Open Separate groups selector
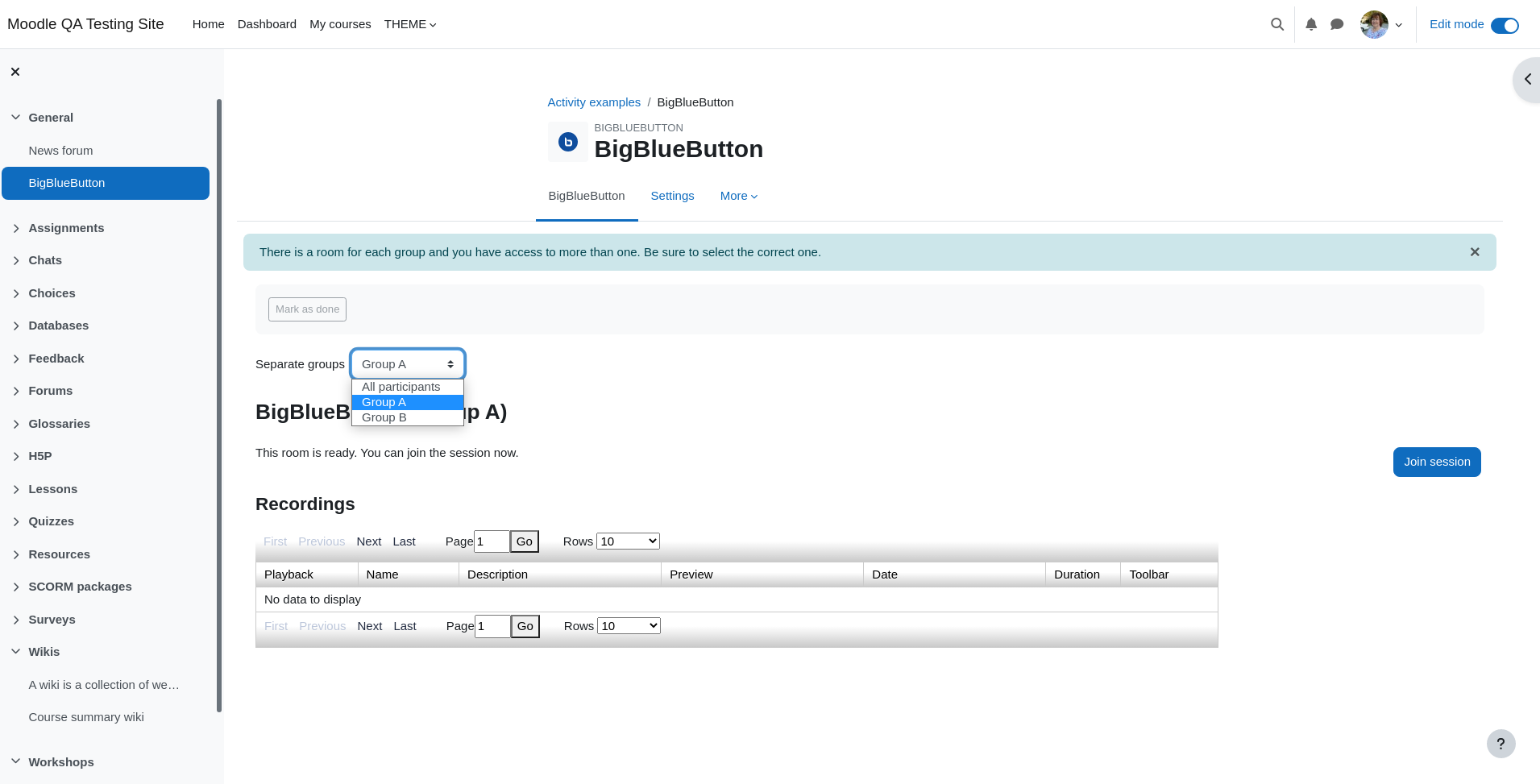Screen dimensions: 1540x784 tap(408, 364)
